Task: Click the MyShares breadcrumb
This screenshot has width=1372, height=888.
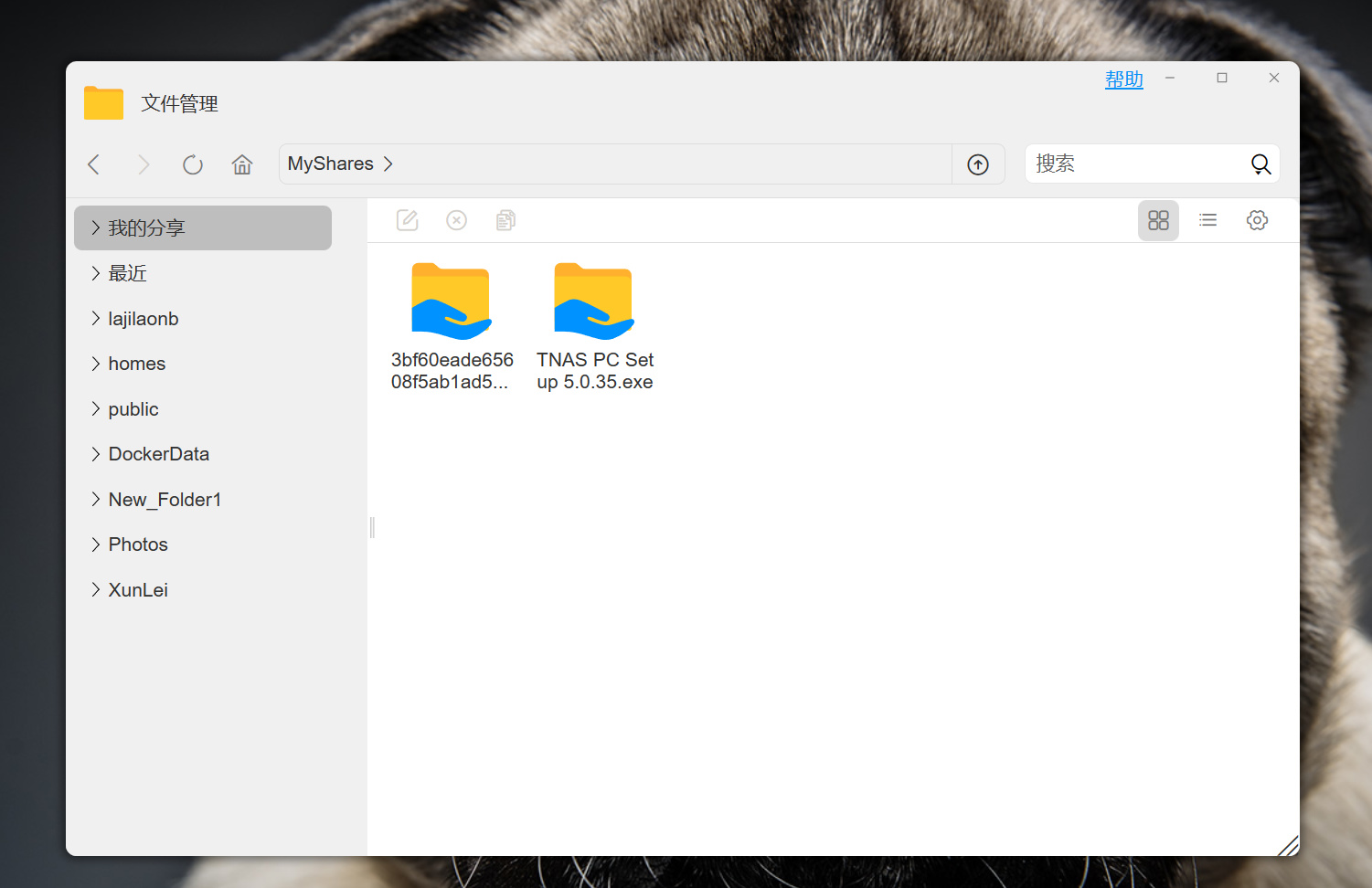Action: (x=330, y=164)
